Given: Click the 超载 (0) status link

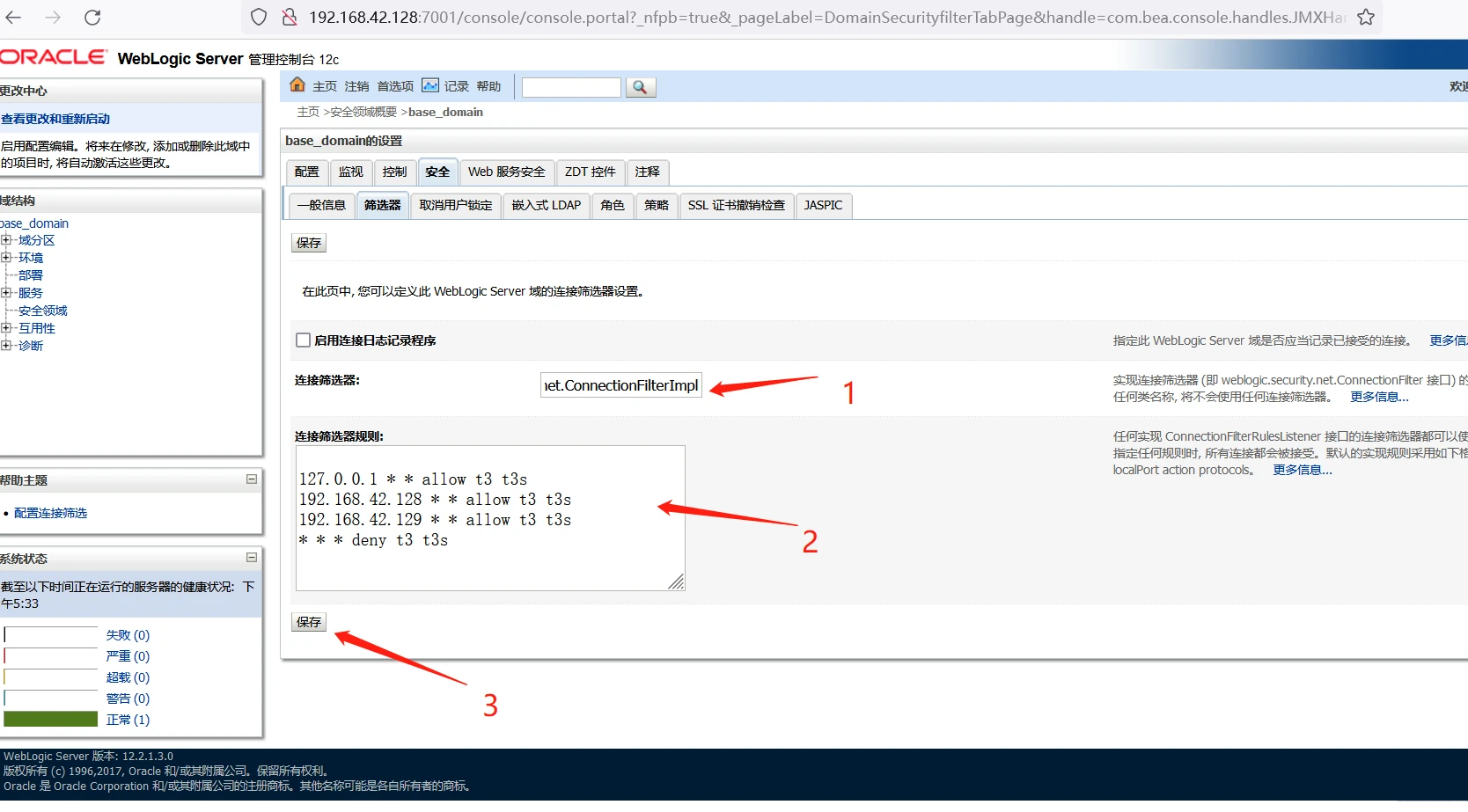Looking at the screenshot, I should click(128, 677).
